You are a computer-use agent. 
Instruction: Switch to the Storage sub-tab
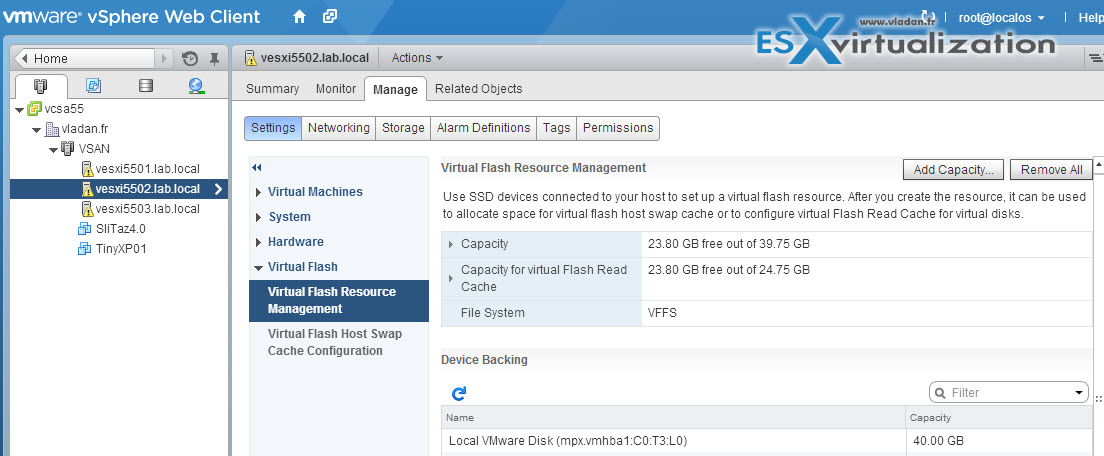pos(403,128)
